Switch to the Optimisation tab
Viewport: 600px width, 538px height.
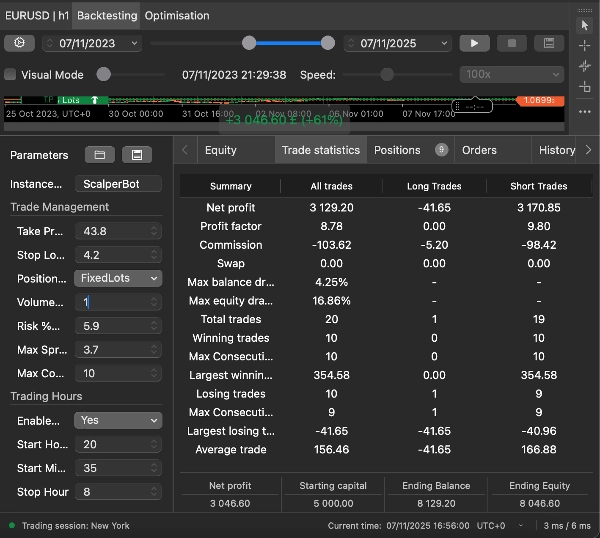coord(177,16)
